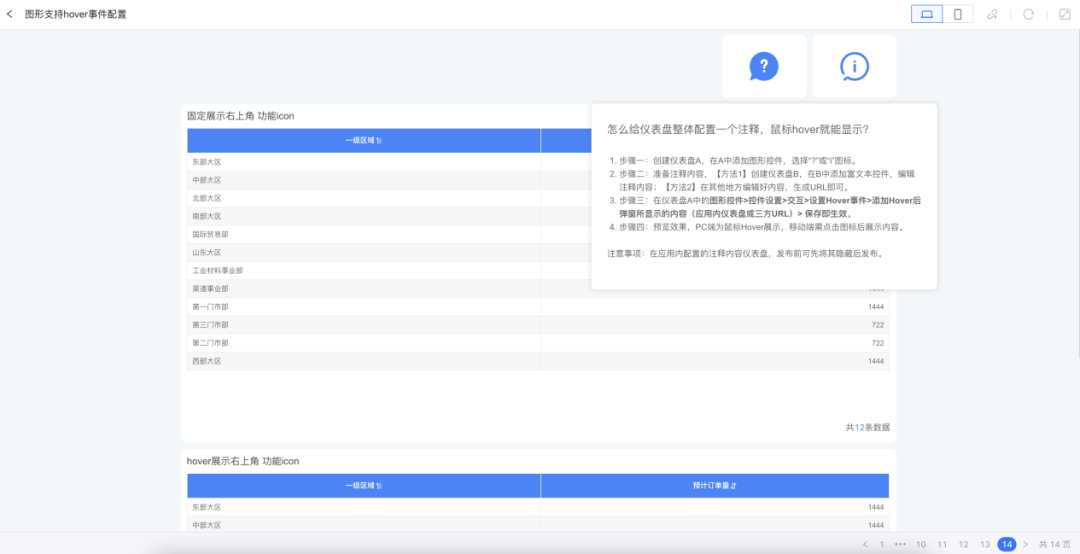This screenshot has width=1080, height=554.
Task: Click 注意事项 note in tooltip popup
Action: pos(745,253)
